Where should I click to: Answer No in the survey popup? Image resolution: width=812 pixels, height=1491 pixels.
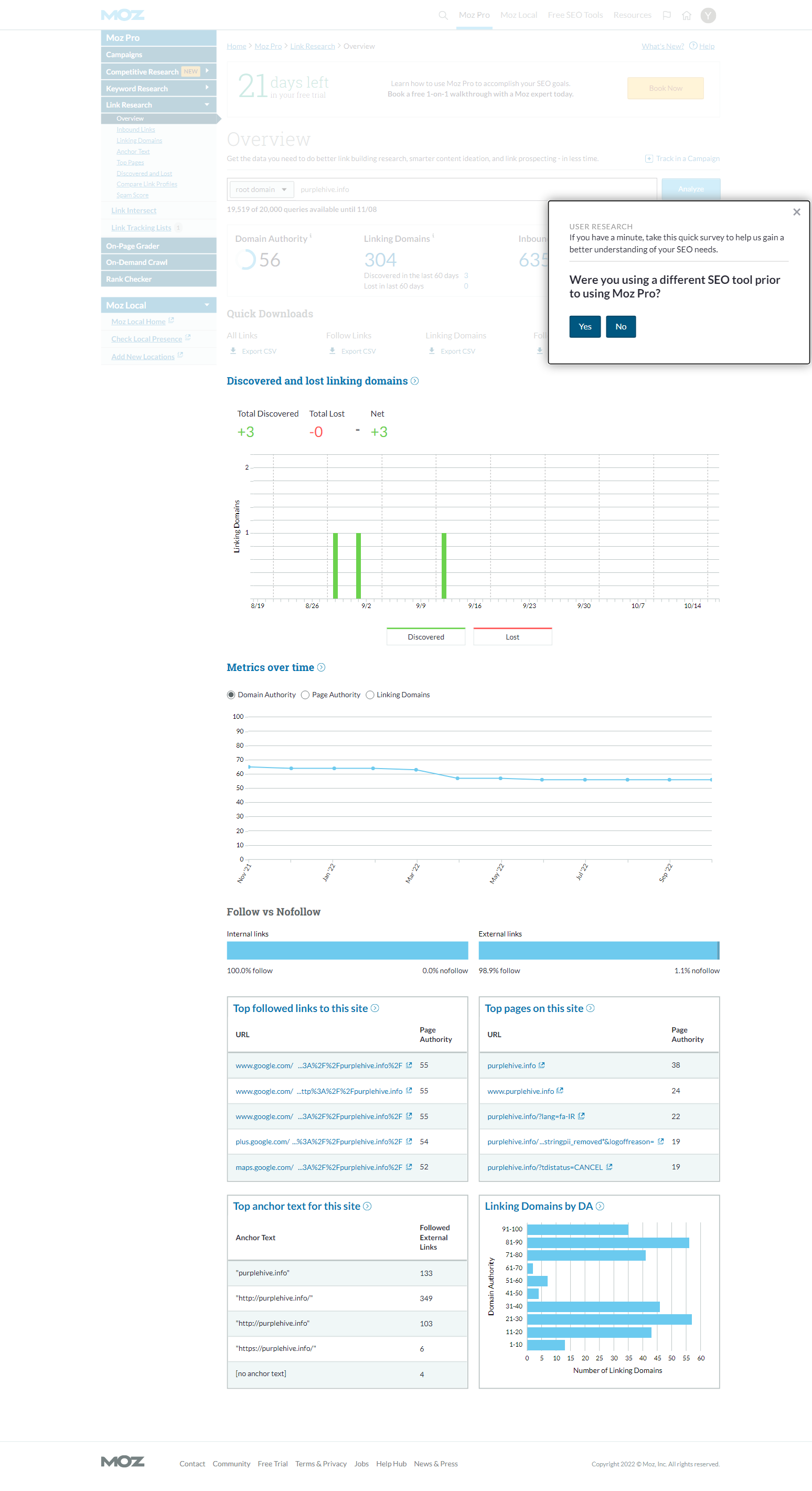[x=621, y=326]
